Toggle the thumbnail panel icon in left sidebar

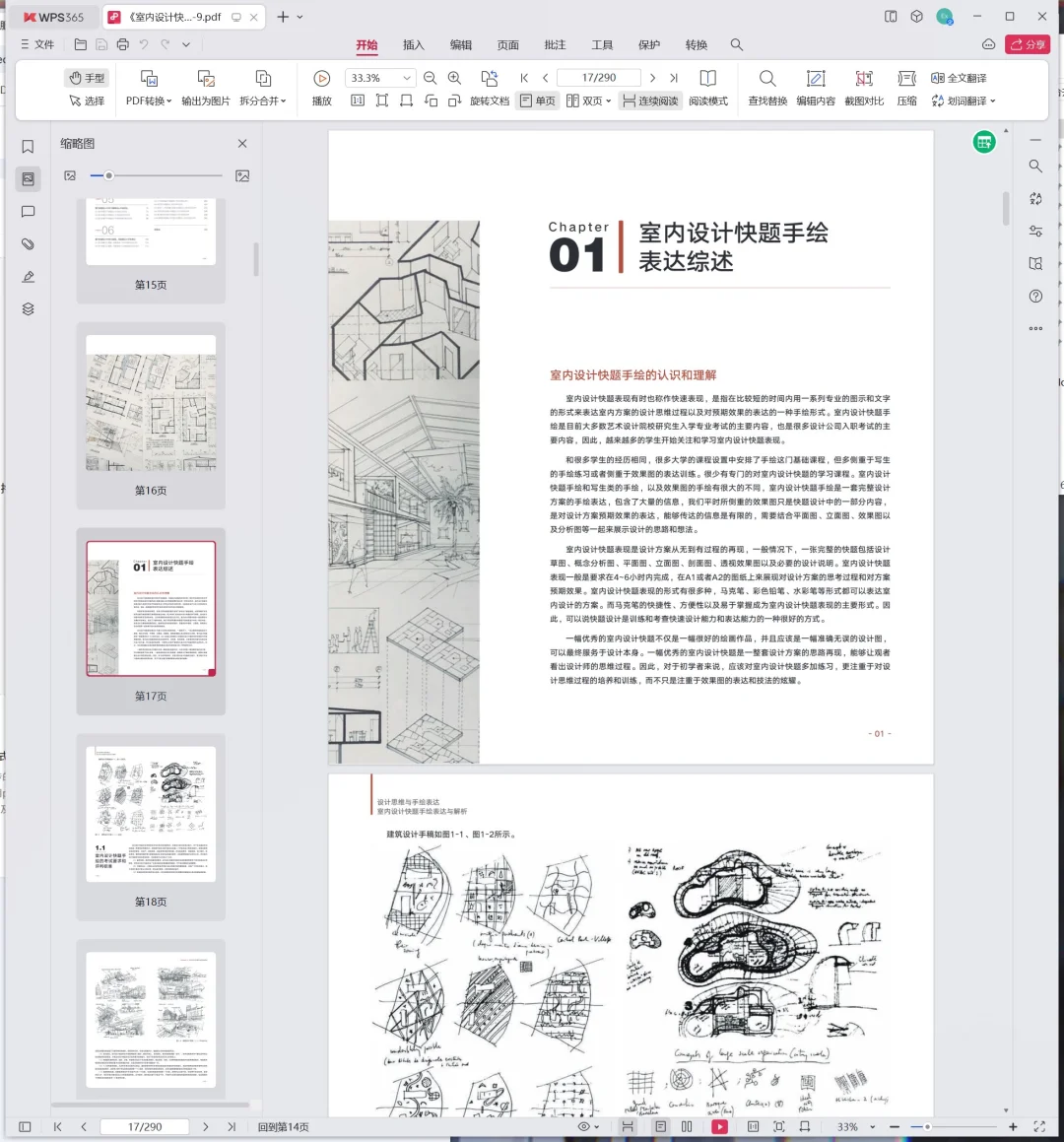tap(28, 179)
